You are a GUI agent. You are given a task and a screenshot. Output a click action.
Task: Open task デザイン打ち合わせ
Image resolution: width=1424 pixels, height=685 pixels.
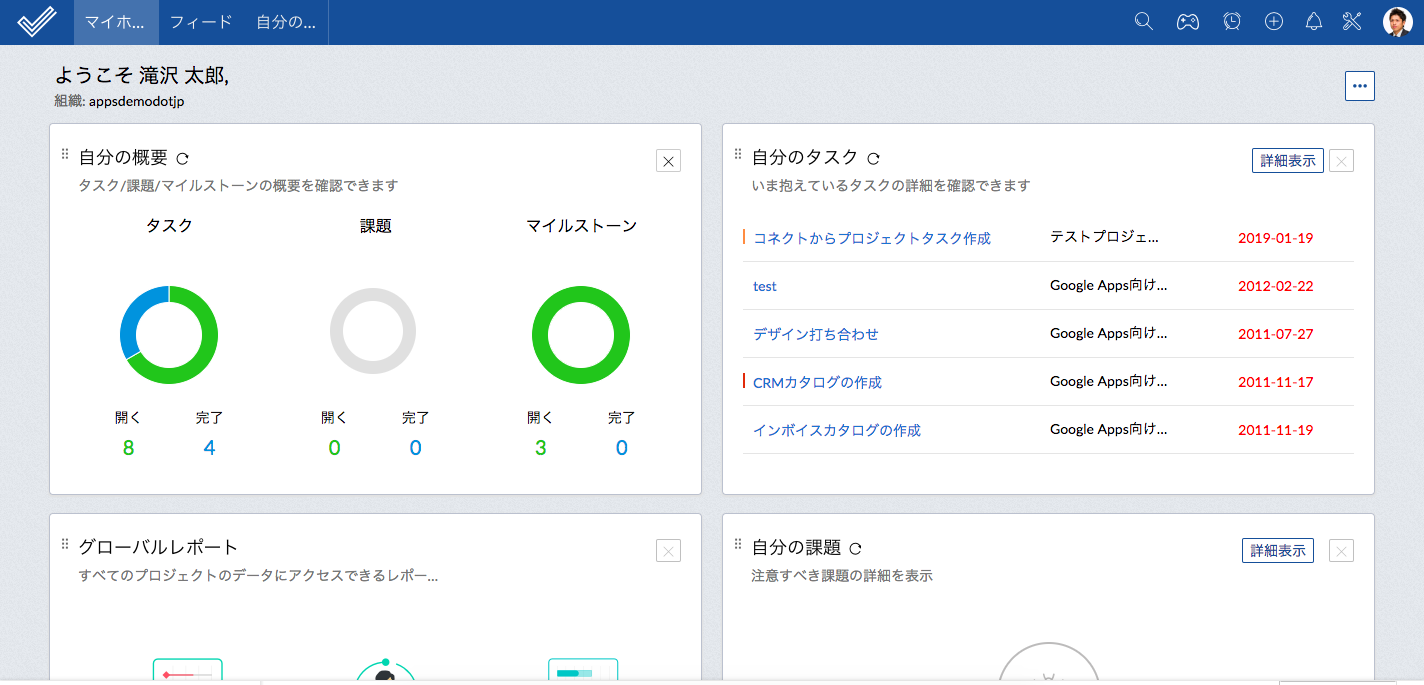[816, 334]
